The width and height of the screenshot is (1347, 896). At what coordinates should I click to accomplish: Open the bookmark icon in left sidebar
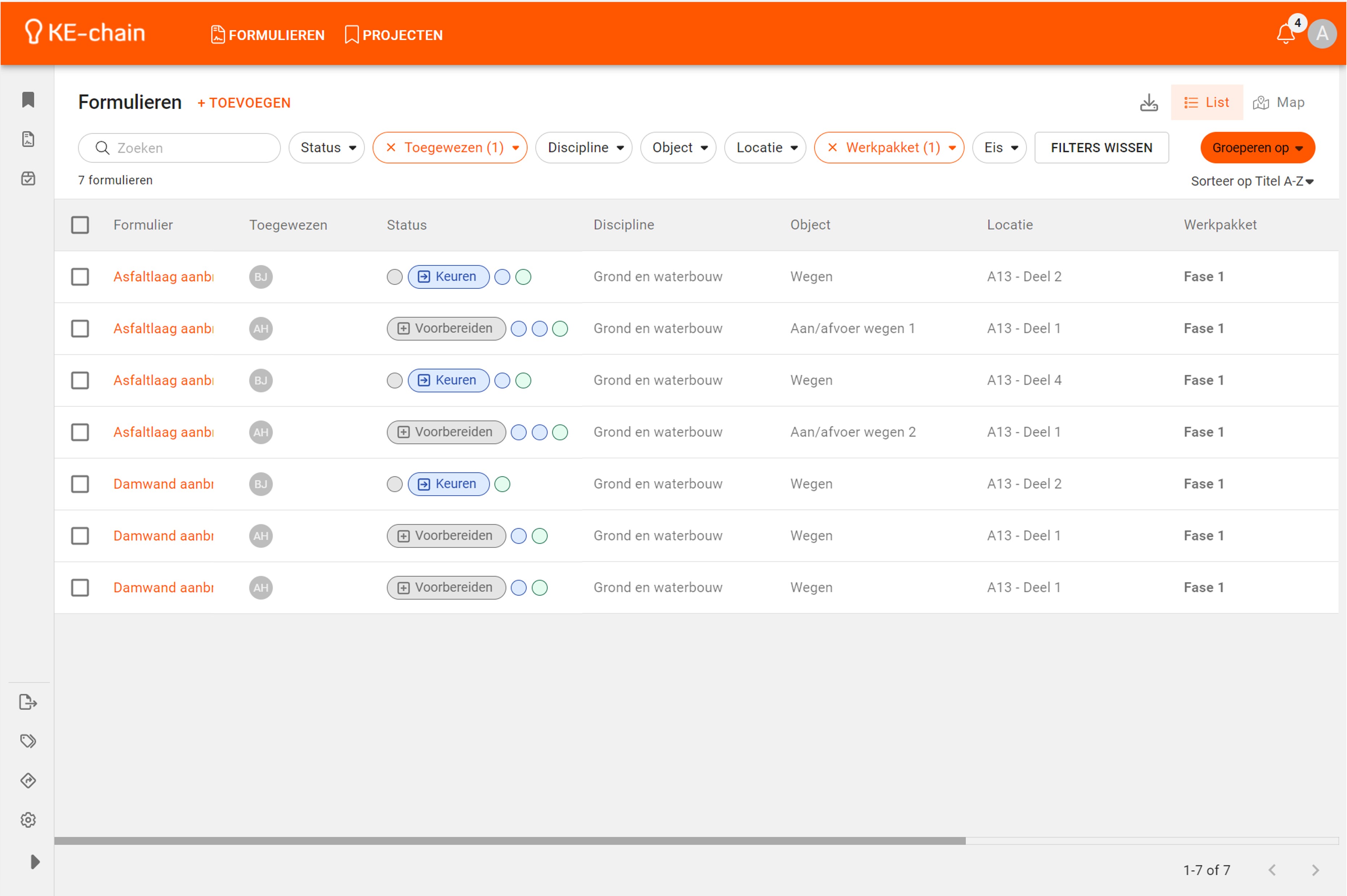coord(28,100)
